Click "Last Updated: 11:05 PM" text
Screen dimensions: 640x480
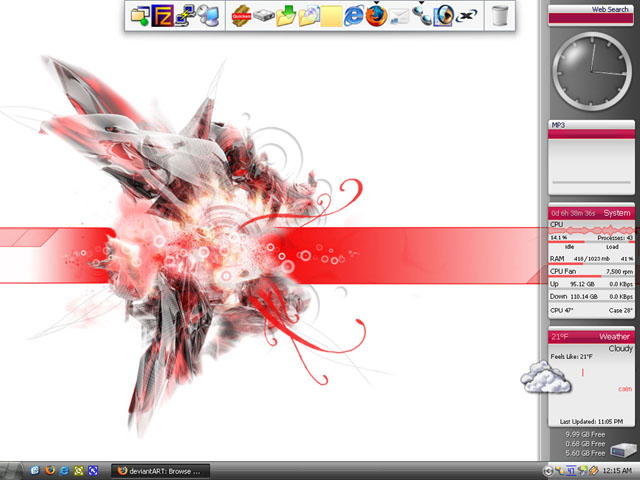[591, 421]
